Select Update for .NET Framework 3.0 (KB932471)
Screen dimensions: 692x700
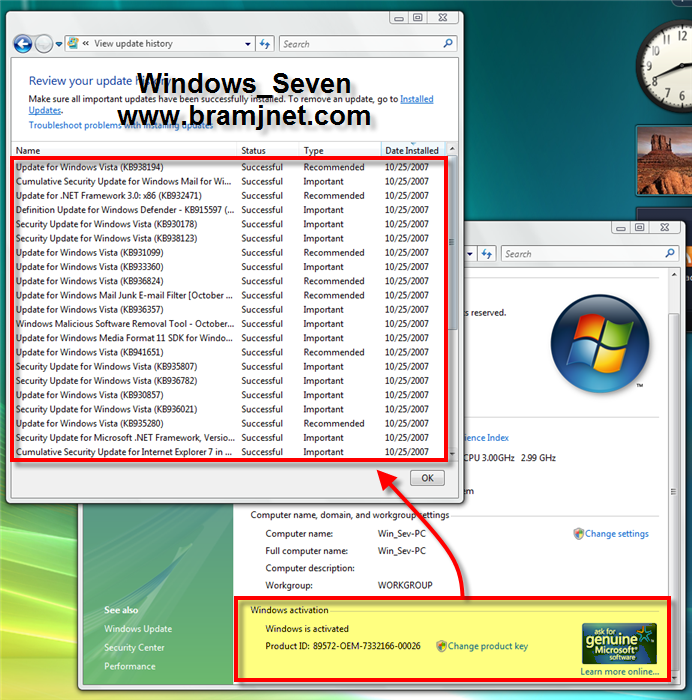click(229, 196)
